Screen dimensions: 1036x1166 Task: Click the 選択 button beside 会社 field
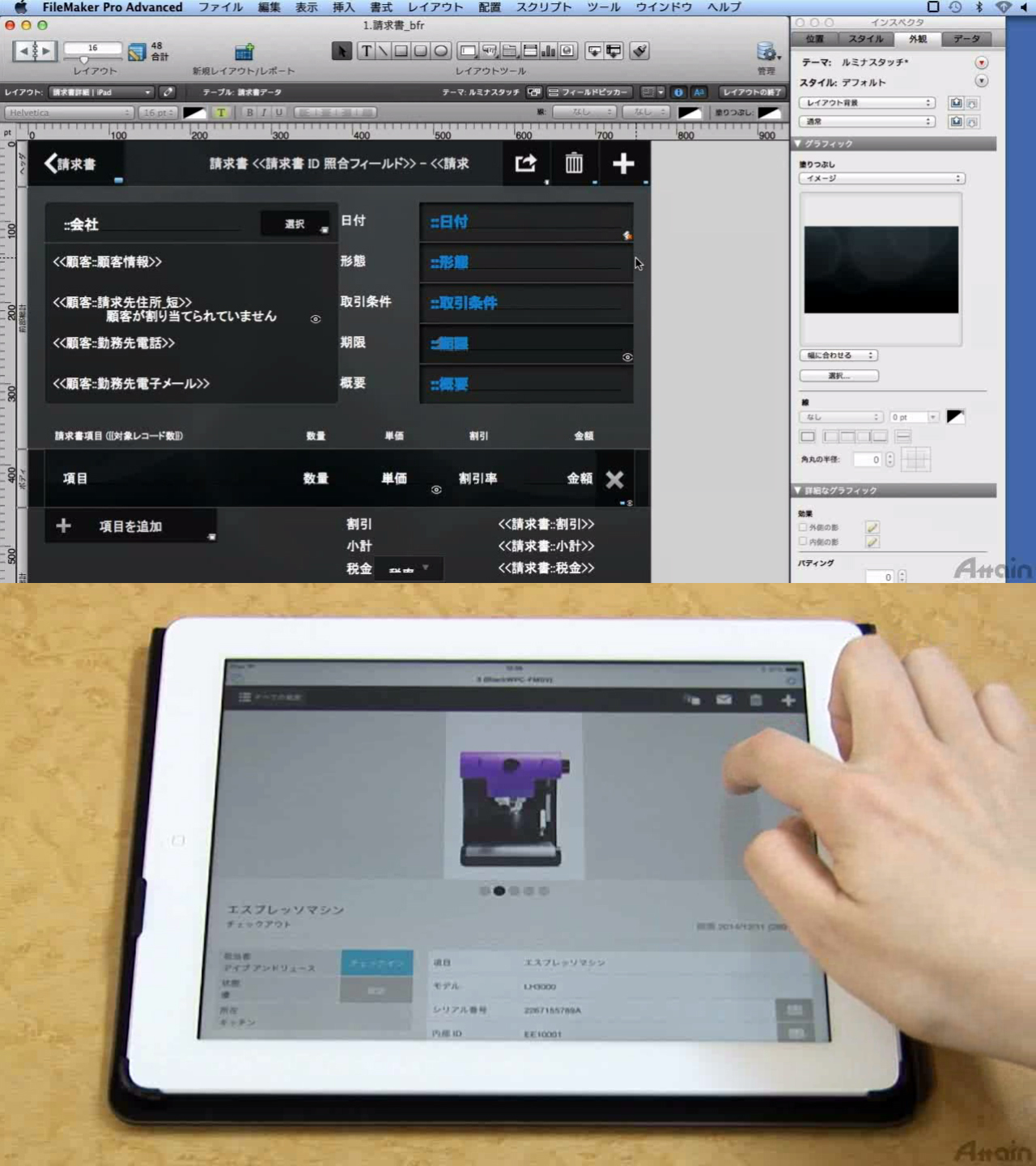pos(295,224)
